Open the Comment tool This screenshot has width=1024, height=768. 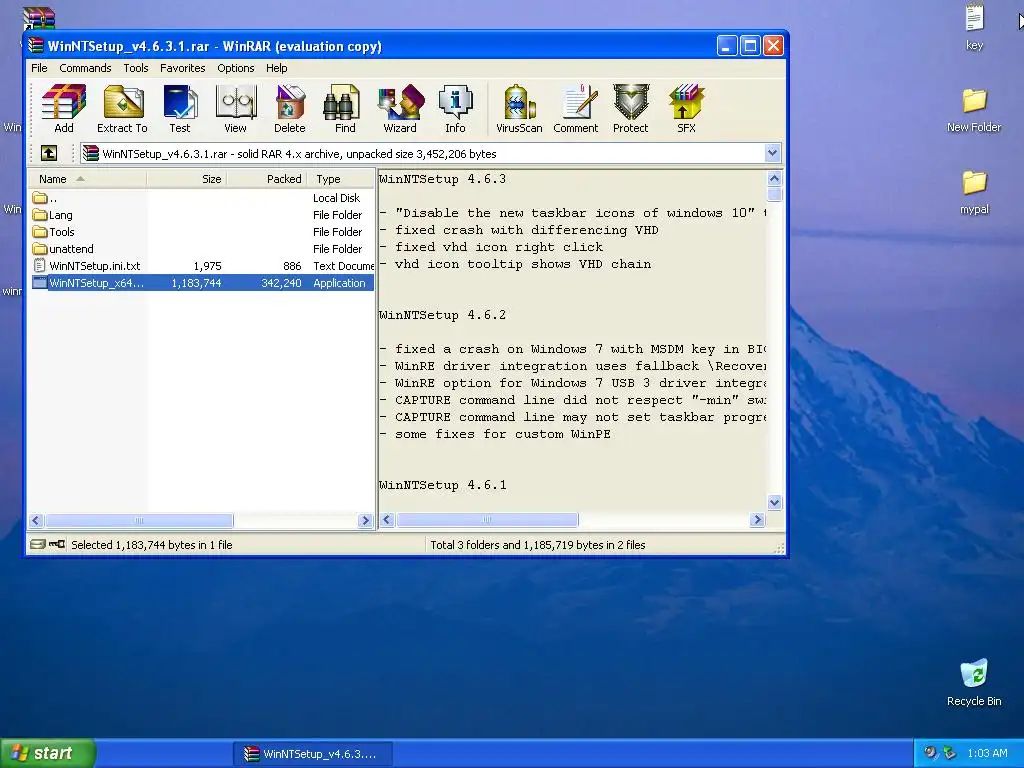pos(575,109)
